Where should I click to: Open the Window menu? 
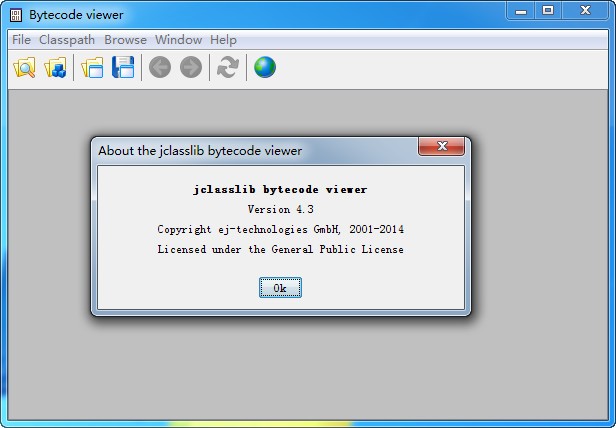(178, 40)
